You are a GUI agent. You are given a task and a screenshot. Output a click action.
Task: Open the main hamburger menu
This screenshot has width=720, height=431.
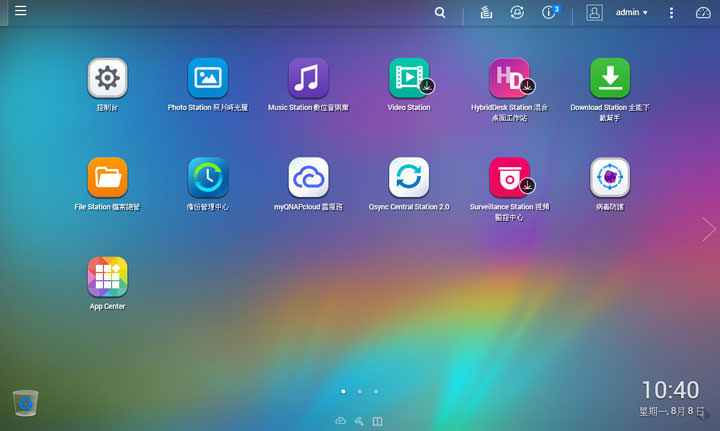click(x=21, y=11)
